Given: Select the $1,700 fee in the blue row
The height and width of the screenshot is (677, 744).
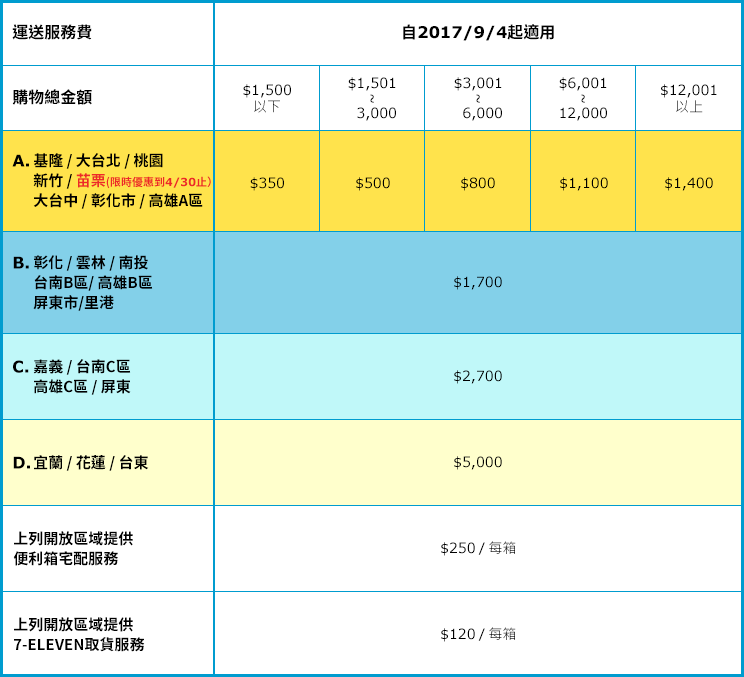Looking at the screenshot, I should [477, 283].
